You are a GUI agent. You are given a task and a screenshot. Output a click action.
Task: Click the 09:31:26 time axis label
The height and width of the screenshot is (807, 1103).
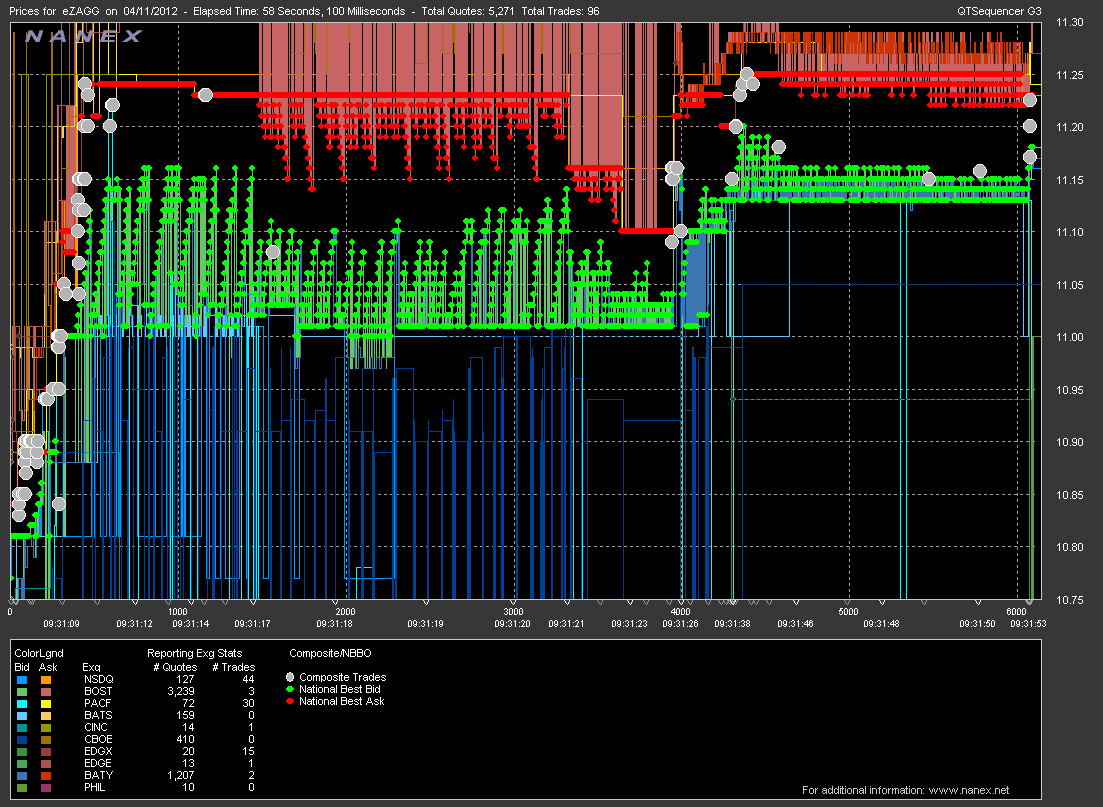pyautogui.click(x=680, y=623)
